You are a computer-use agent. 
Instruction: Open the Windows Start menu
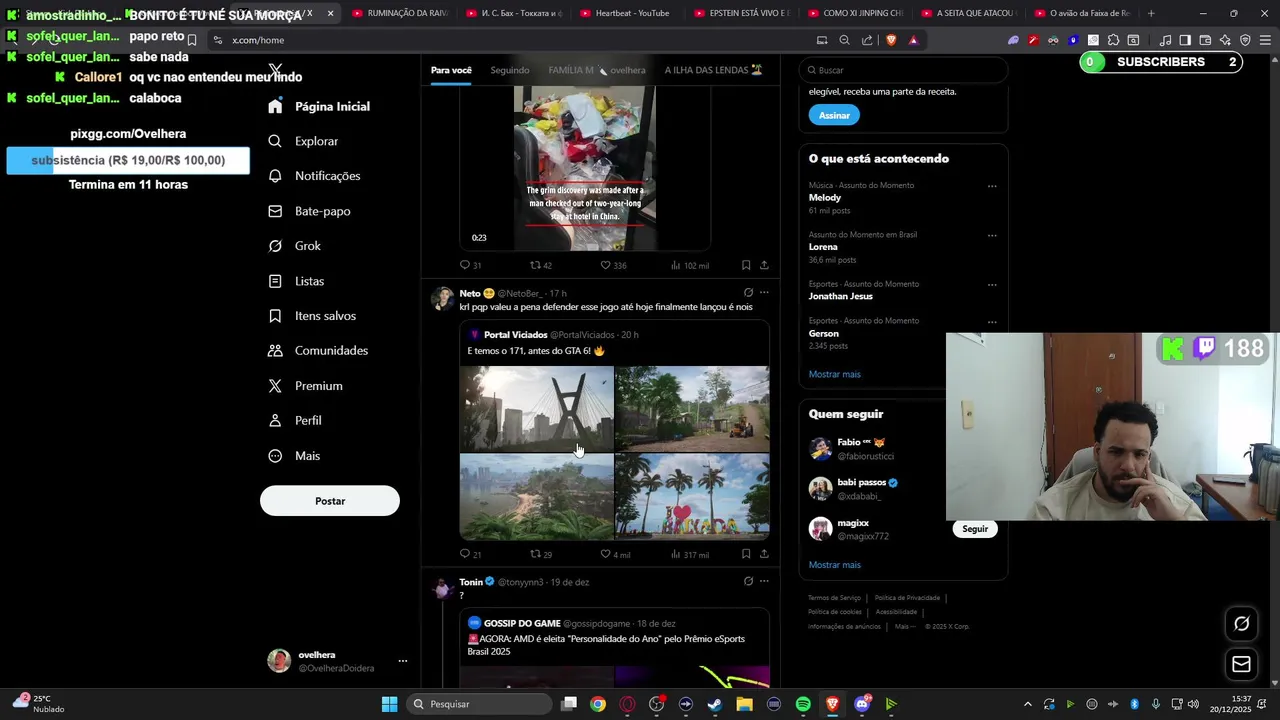coord(390,704)
